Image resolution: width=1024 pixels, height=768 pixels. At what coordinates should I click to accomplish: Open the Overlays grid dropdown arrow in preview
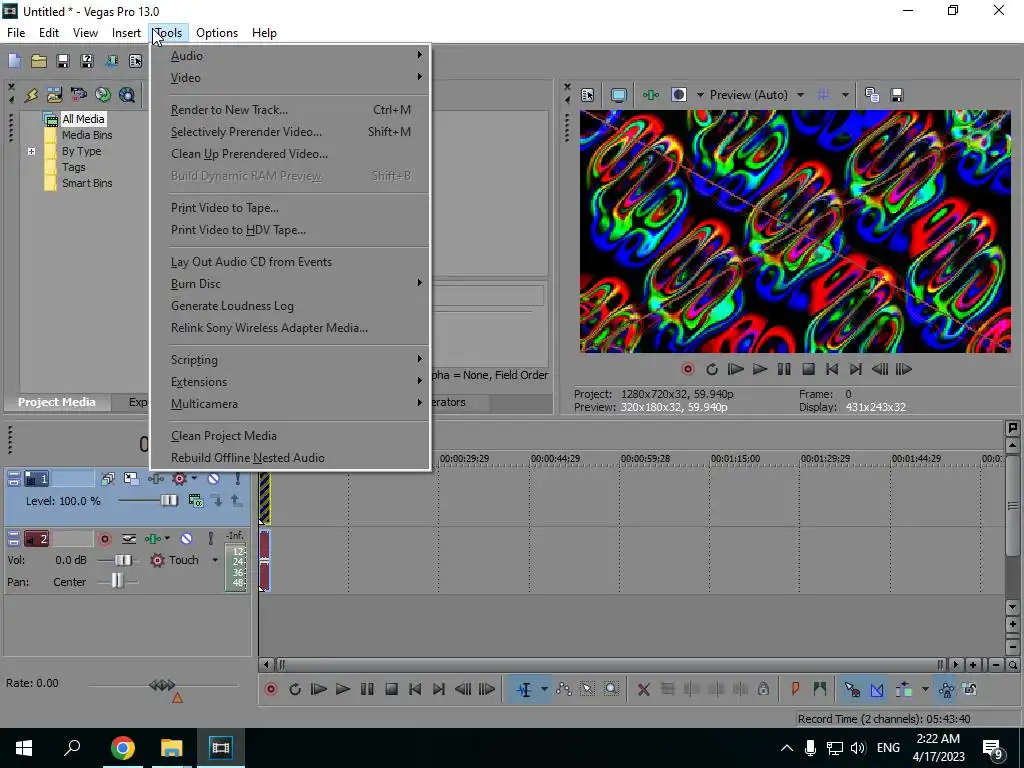click(x=845, y=95)
